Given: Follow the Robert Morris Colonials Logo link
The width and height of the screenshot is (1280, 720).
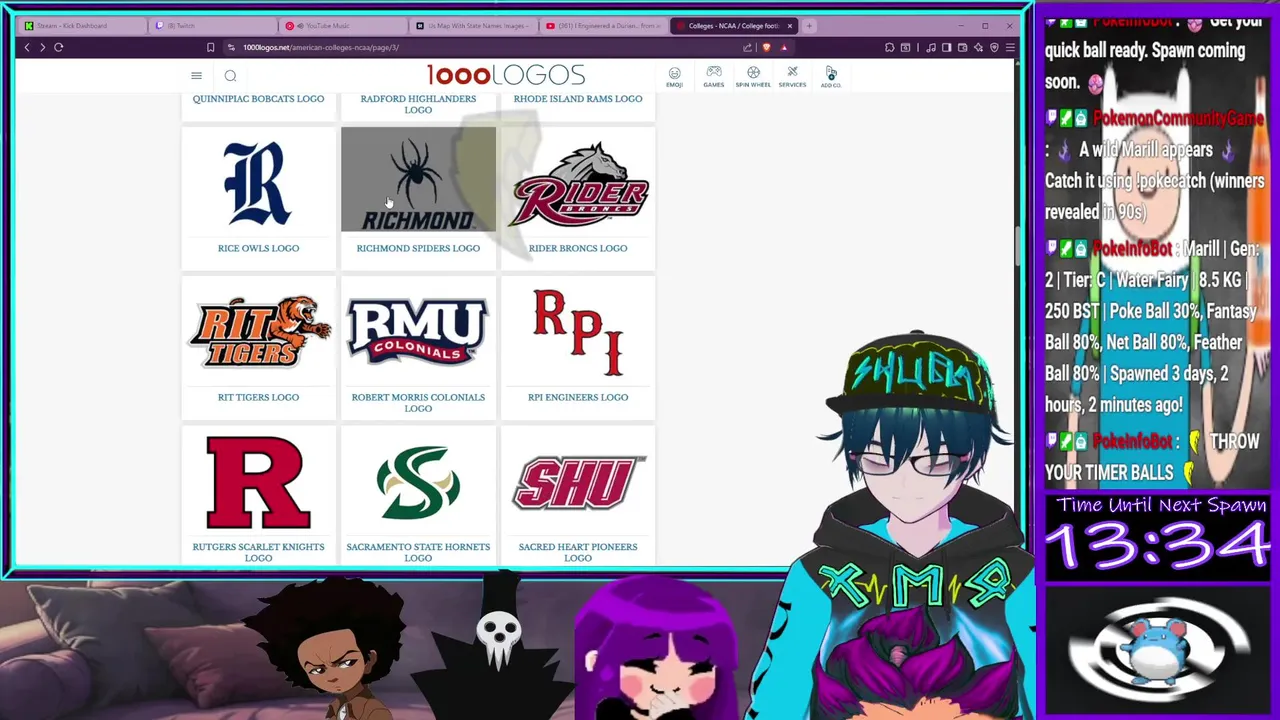Looking at the screenshot, I should pos(418,403).
